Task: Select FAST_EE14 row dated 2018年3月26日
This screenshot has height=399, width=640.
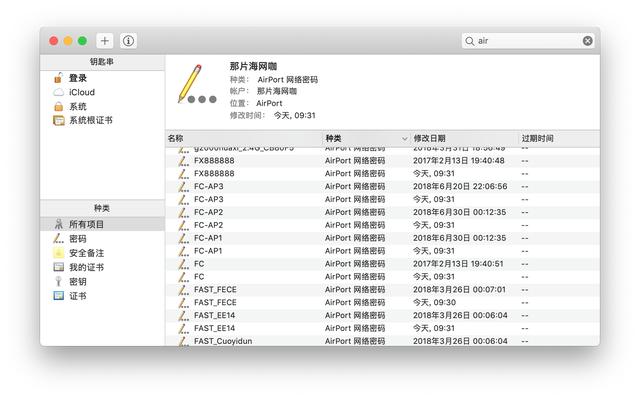Action: [x=382, y=315]
